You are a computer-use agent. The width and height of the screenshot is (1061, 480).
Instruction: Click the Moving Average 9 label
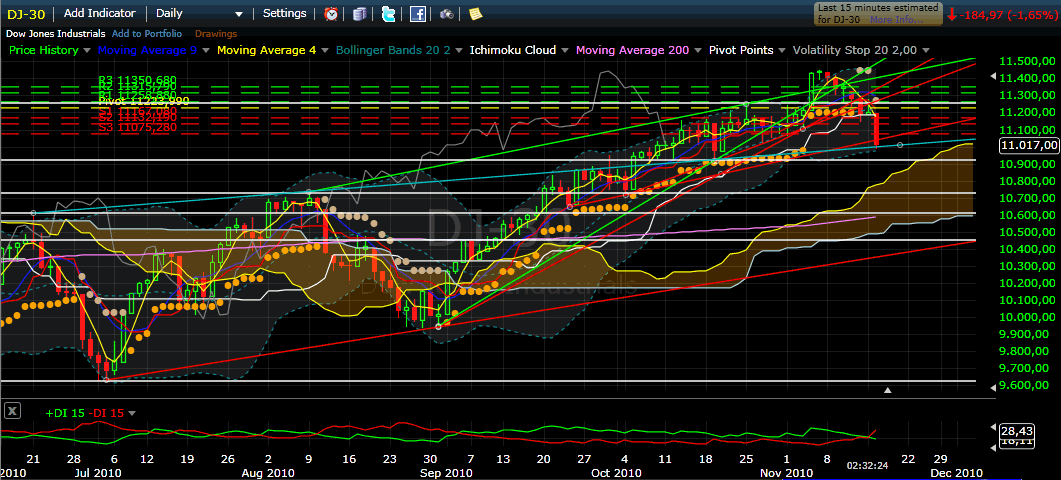coord(150,50)
